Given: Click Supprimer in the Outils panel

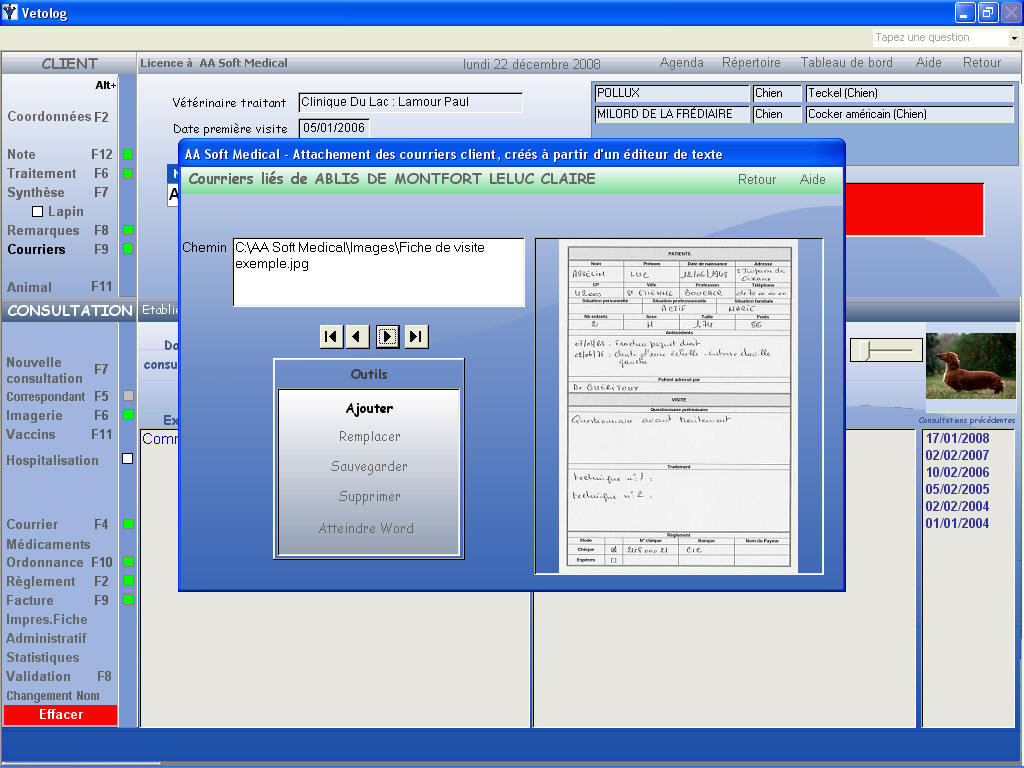Looking at the screenshot, I should point(369,496).
